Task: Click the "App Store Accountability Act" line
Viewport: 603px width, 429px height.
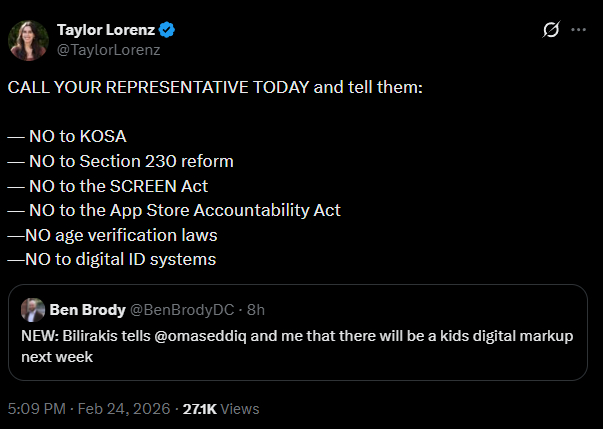Action: [174, 210]
